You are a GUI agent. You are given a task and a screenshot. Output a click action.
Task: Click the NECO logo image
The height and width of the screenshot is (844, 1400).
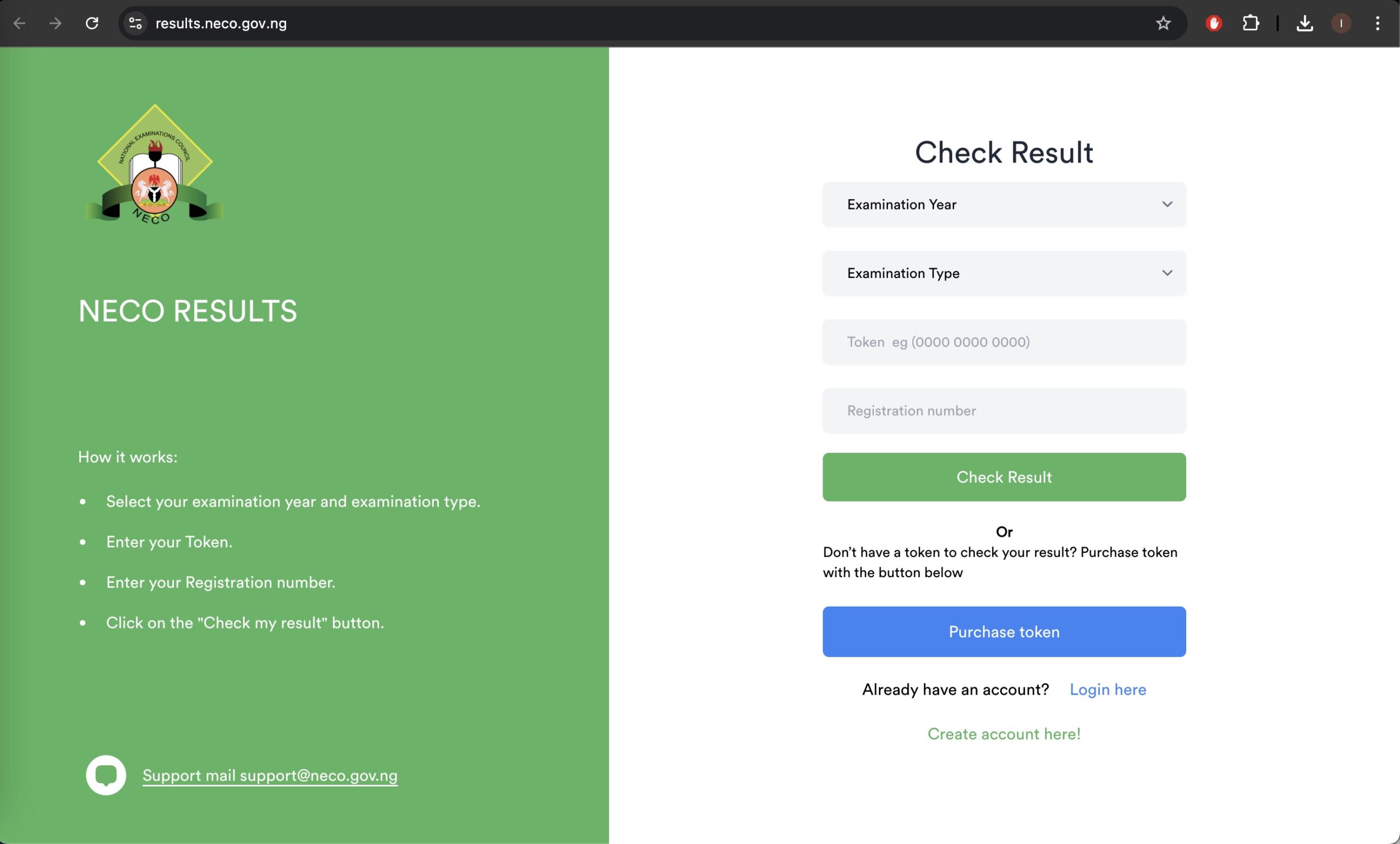tap(155, 165)
